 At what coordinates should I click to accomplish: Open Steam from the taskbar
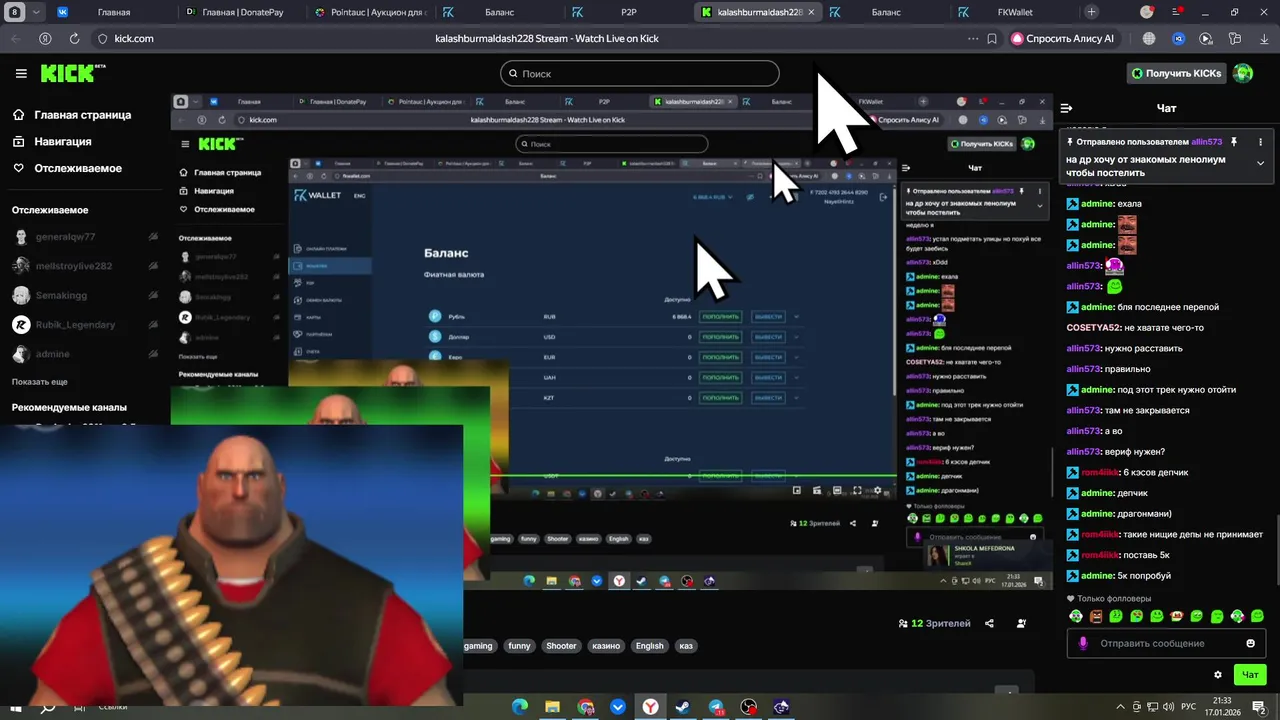click(x=683, y=707)
